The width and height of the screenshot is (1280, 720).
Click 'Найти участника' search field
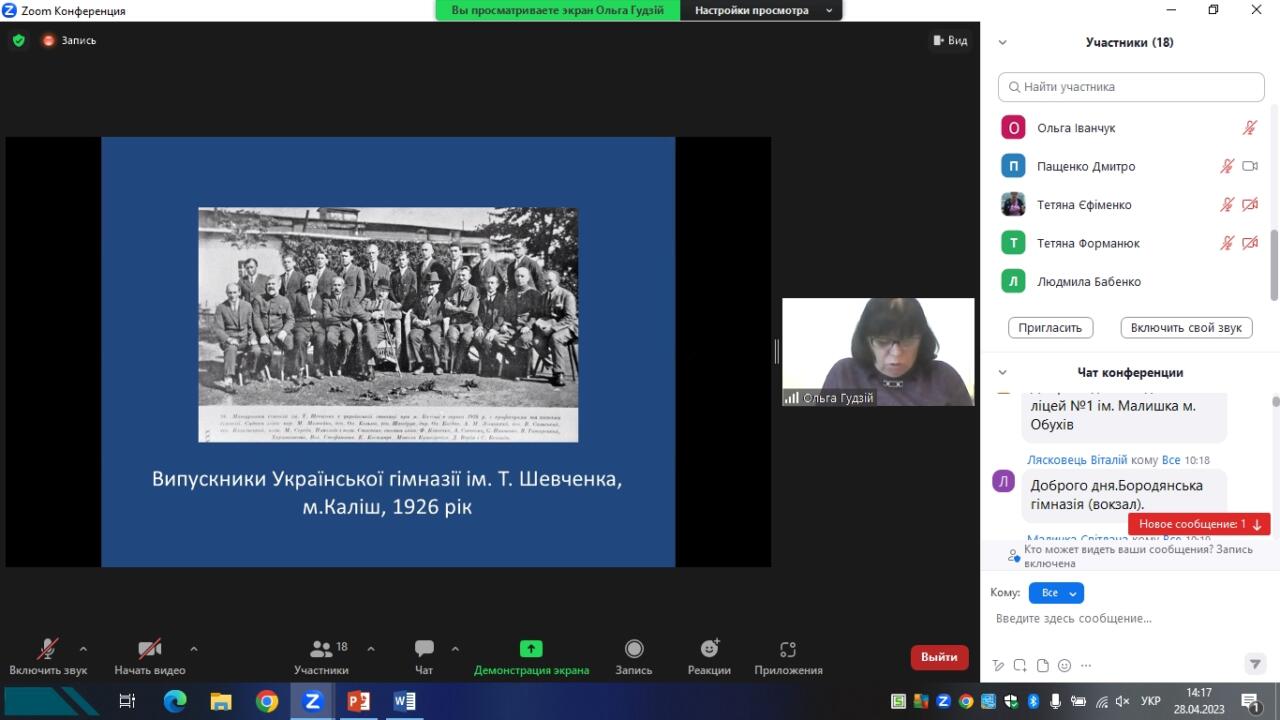click(x=1131, y=87)
